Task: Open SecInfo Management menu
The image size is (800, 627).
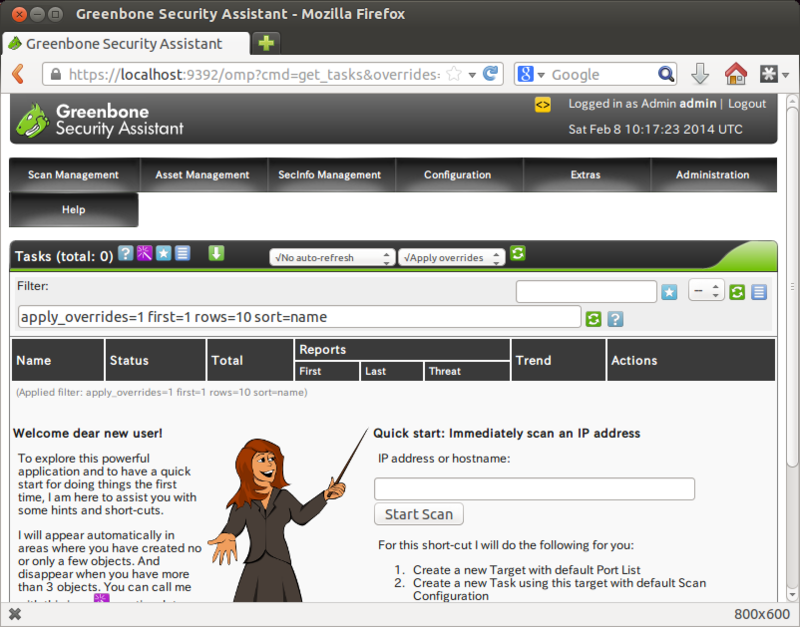Action: (x=330, y=175)
